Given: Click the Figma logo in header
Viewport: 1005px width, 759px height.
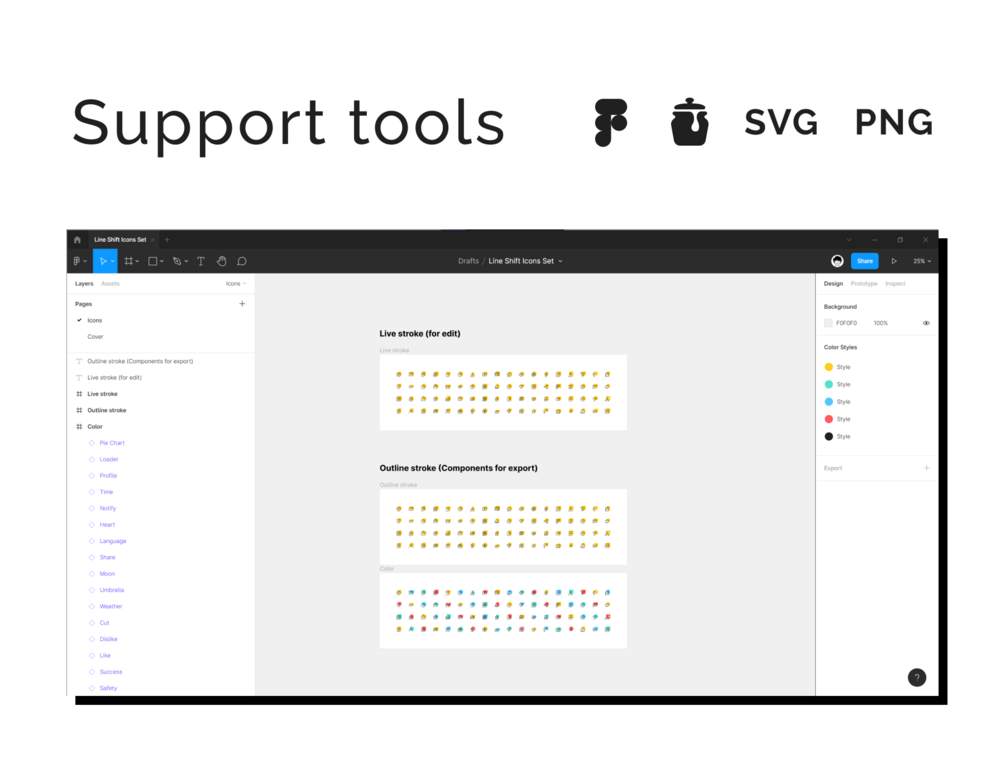Looking at the screenshot, I should [611, 123].
